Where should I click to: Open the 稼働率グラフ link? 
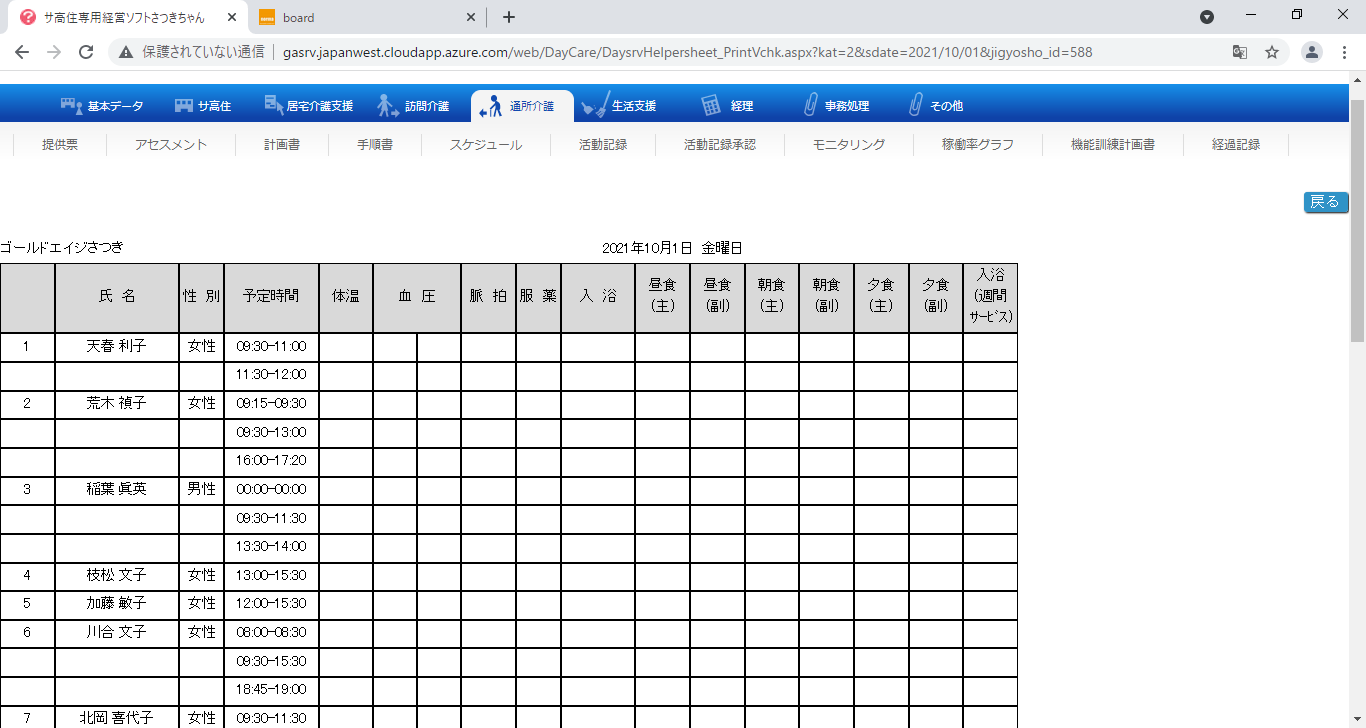point(977,144)
